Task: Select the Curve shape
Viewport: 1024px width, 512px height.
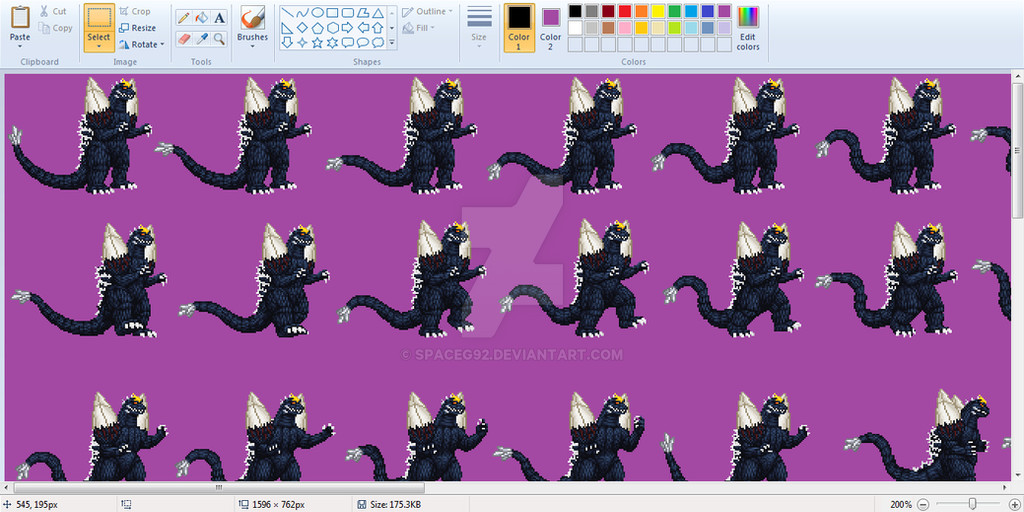Action: pyautogui.click(x=302, y=12)
